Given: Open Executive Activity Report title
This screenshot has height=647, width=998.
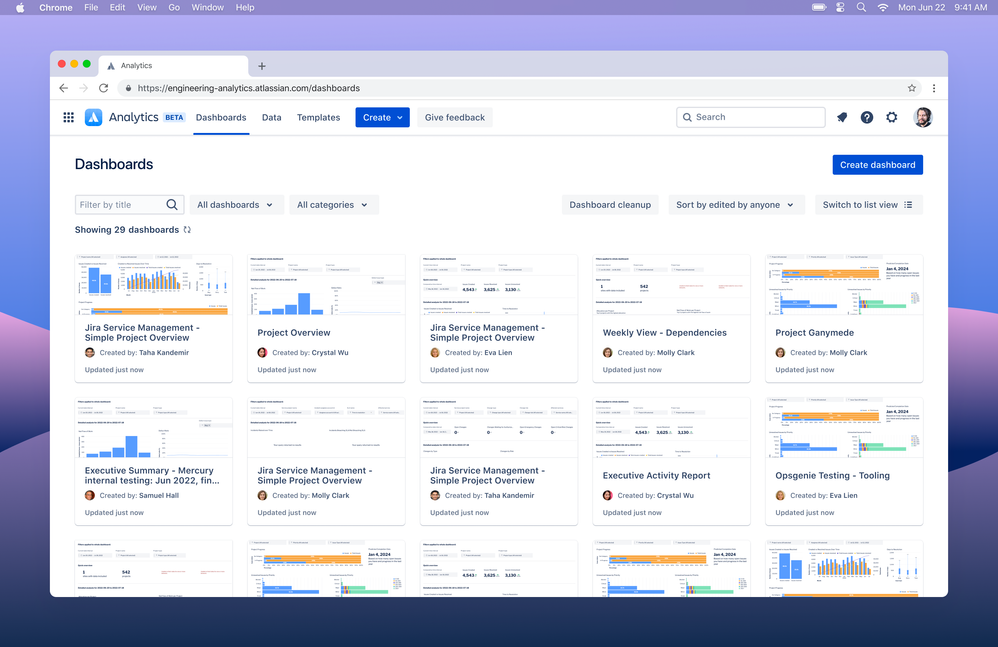Looking at the screenshot, I should 656,475.
